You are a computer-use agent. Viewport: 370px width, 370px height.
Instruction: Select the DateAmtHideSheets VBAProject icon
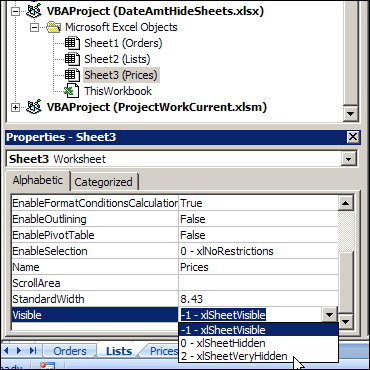tap(34, 11)
